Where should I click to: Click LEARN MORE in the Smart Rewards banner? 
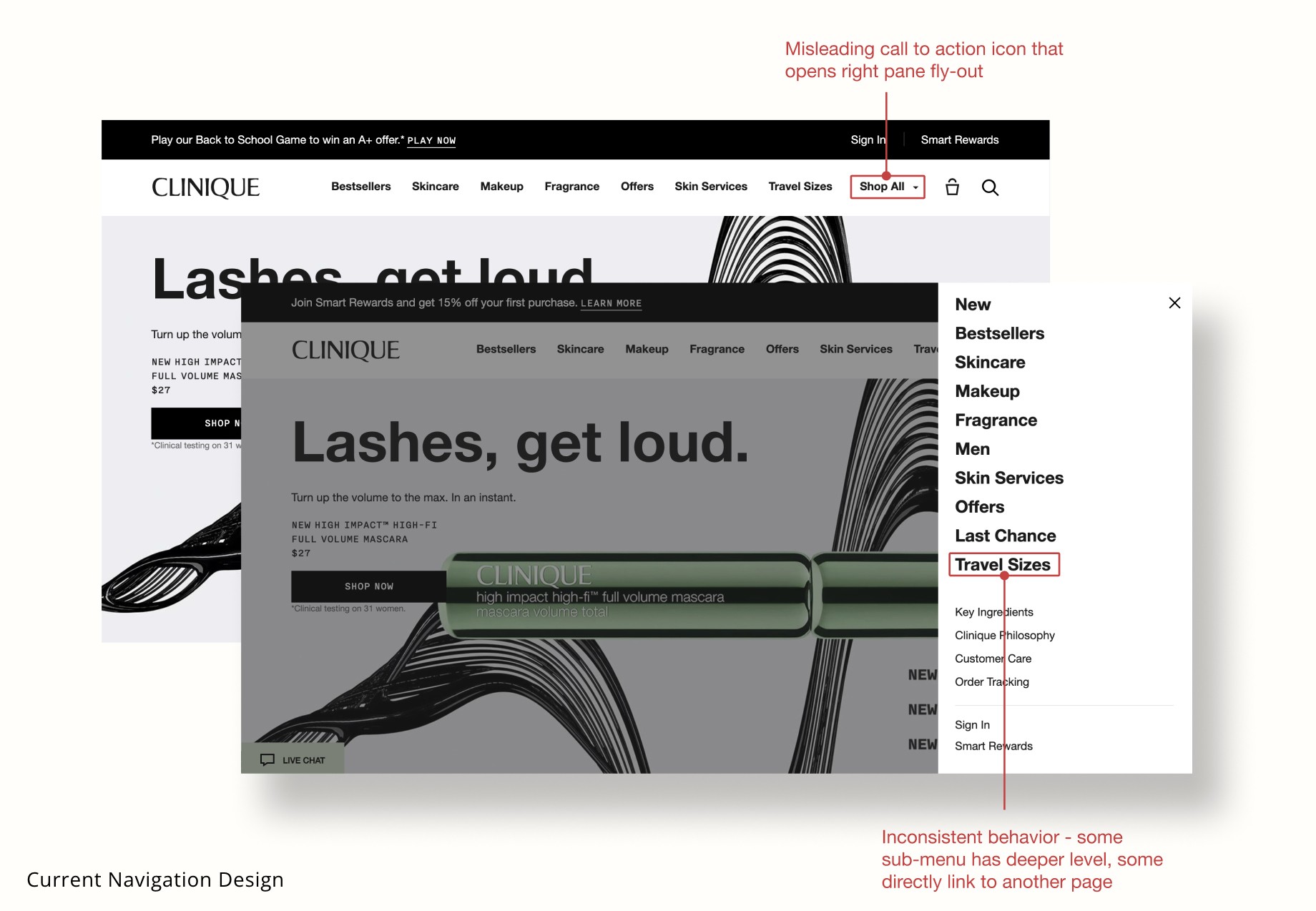611,303
